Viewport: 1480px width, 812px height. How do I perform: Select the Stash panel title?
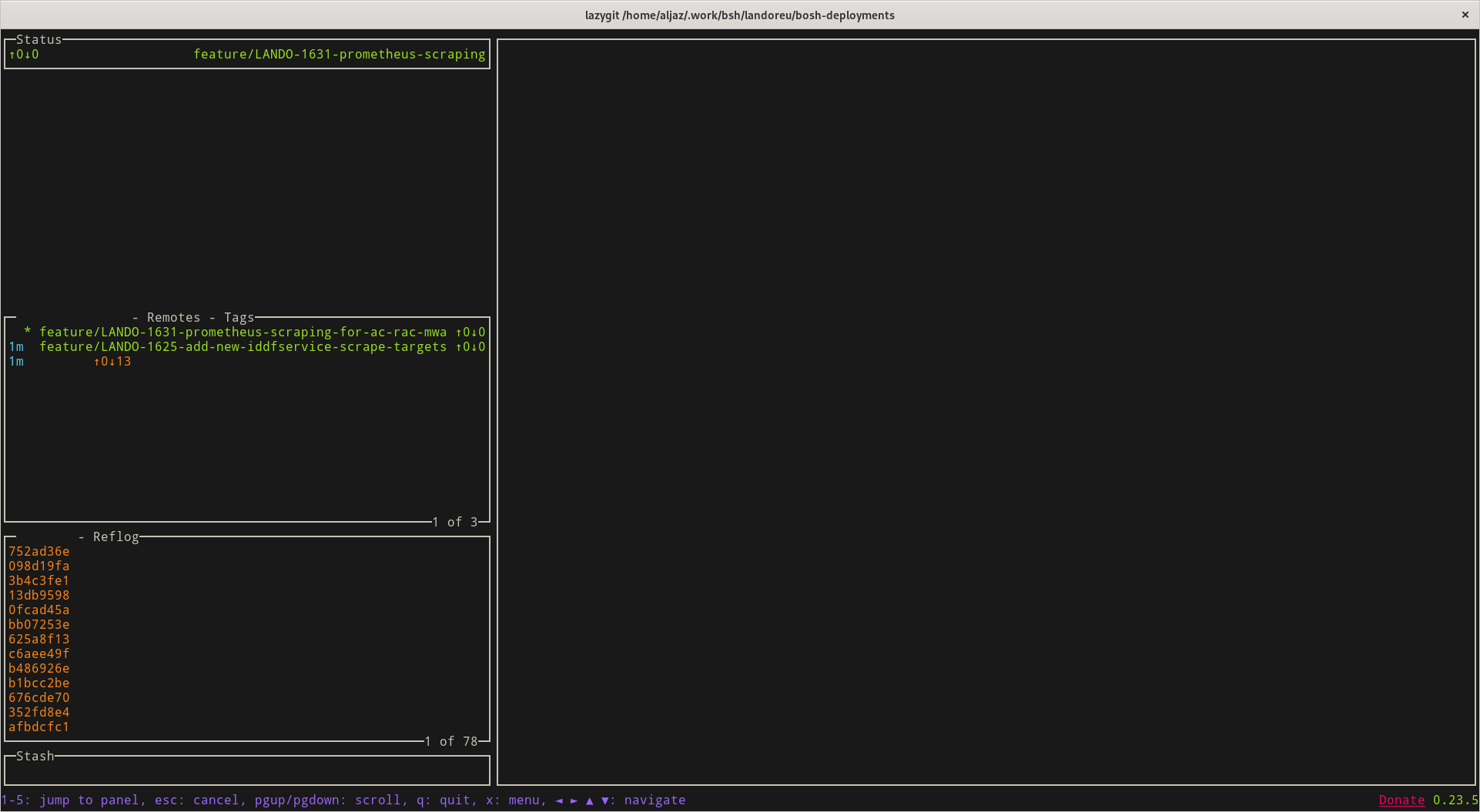(x=35, y=756)
